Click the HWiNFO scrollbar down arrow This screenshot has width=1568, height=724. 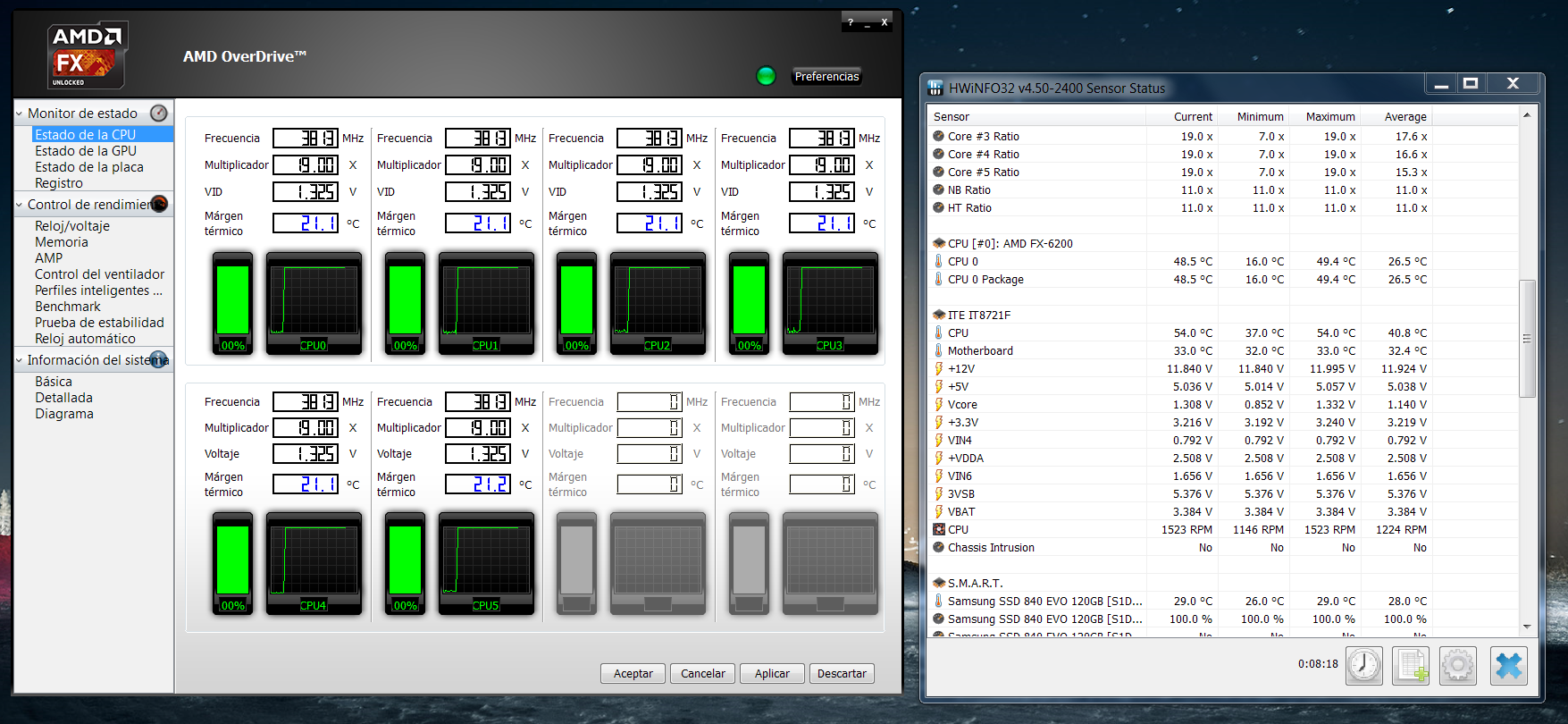pyautogui.click(x=1527, y=627)
